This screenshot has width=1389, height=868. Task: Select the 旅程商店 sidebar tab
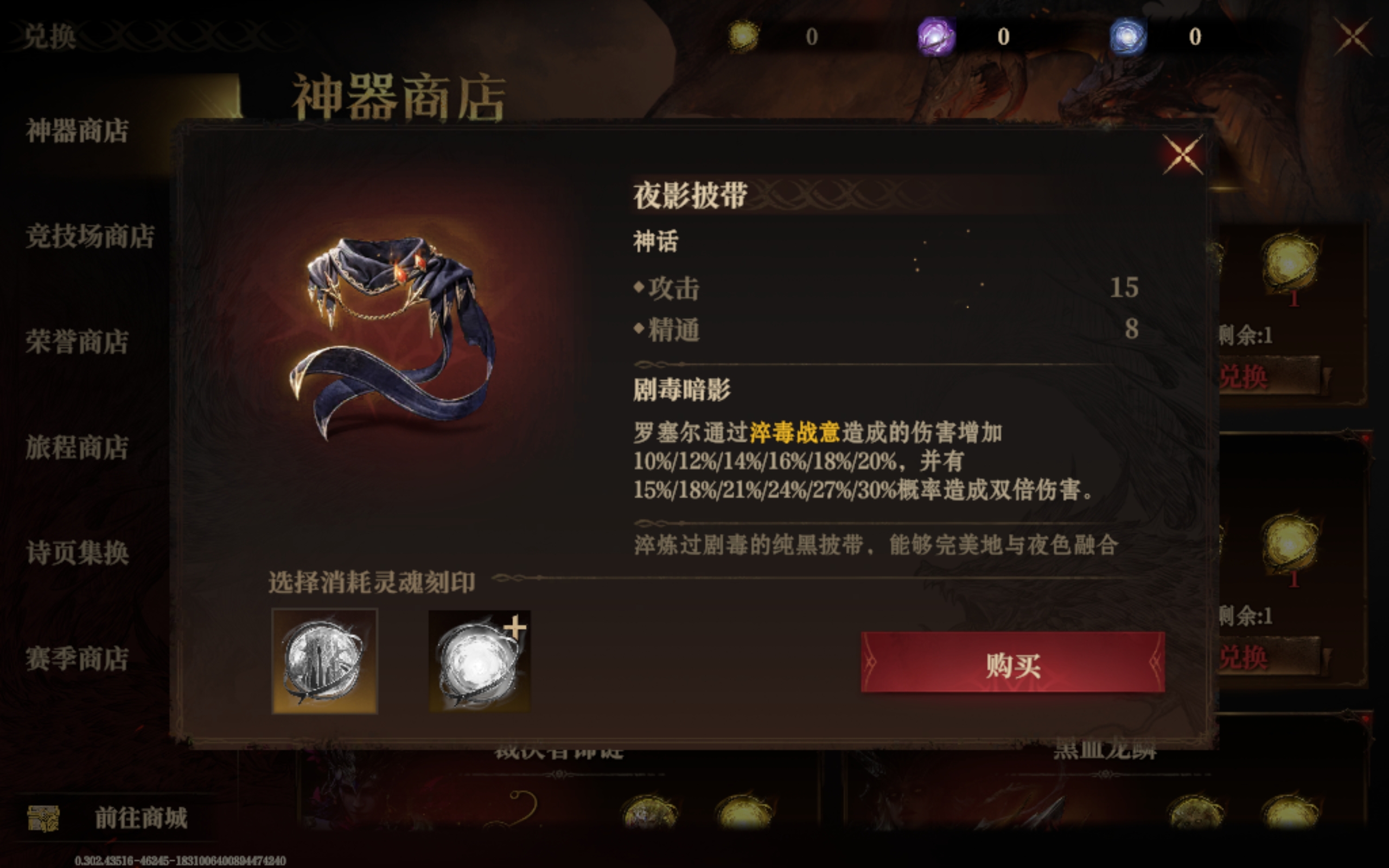[77, 448]
